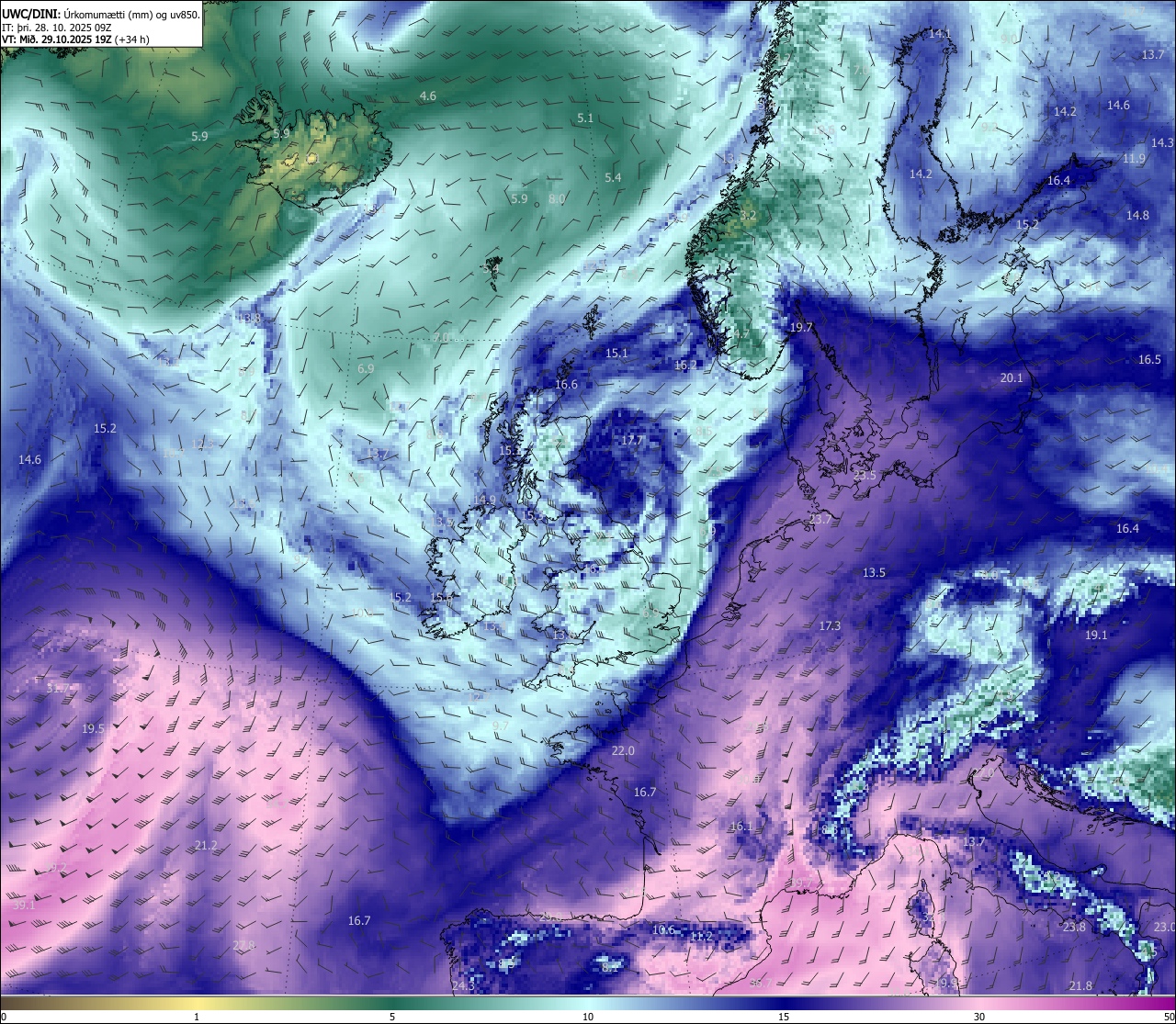
Task: Click the map value 23.7 over northern Germany
Action: pyautogui.click(x=820, y=519)
